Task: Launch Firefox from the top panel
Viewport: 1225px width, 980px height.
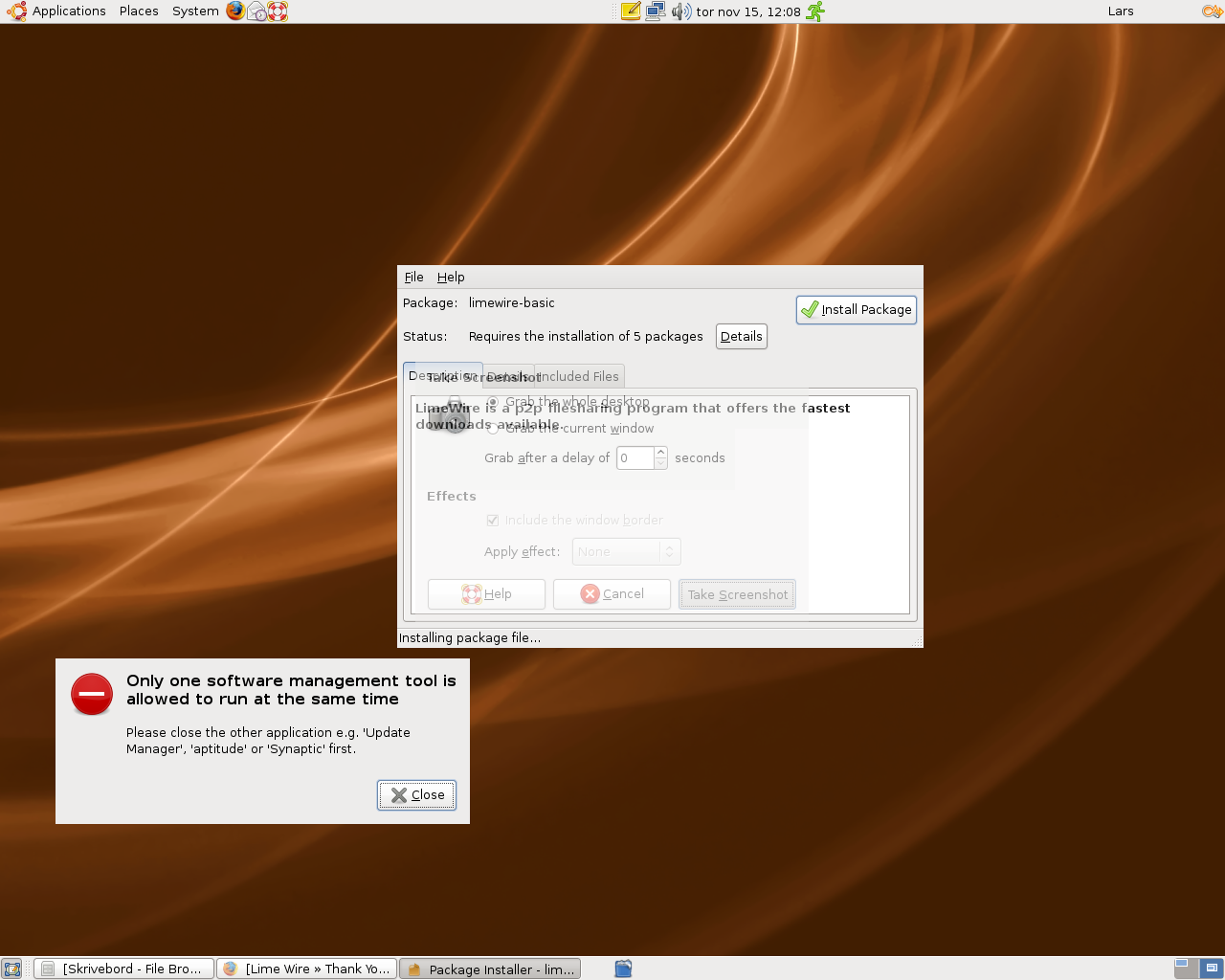Action: (235, 11)
